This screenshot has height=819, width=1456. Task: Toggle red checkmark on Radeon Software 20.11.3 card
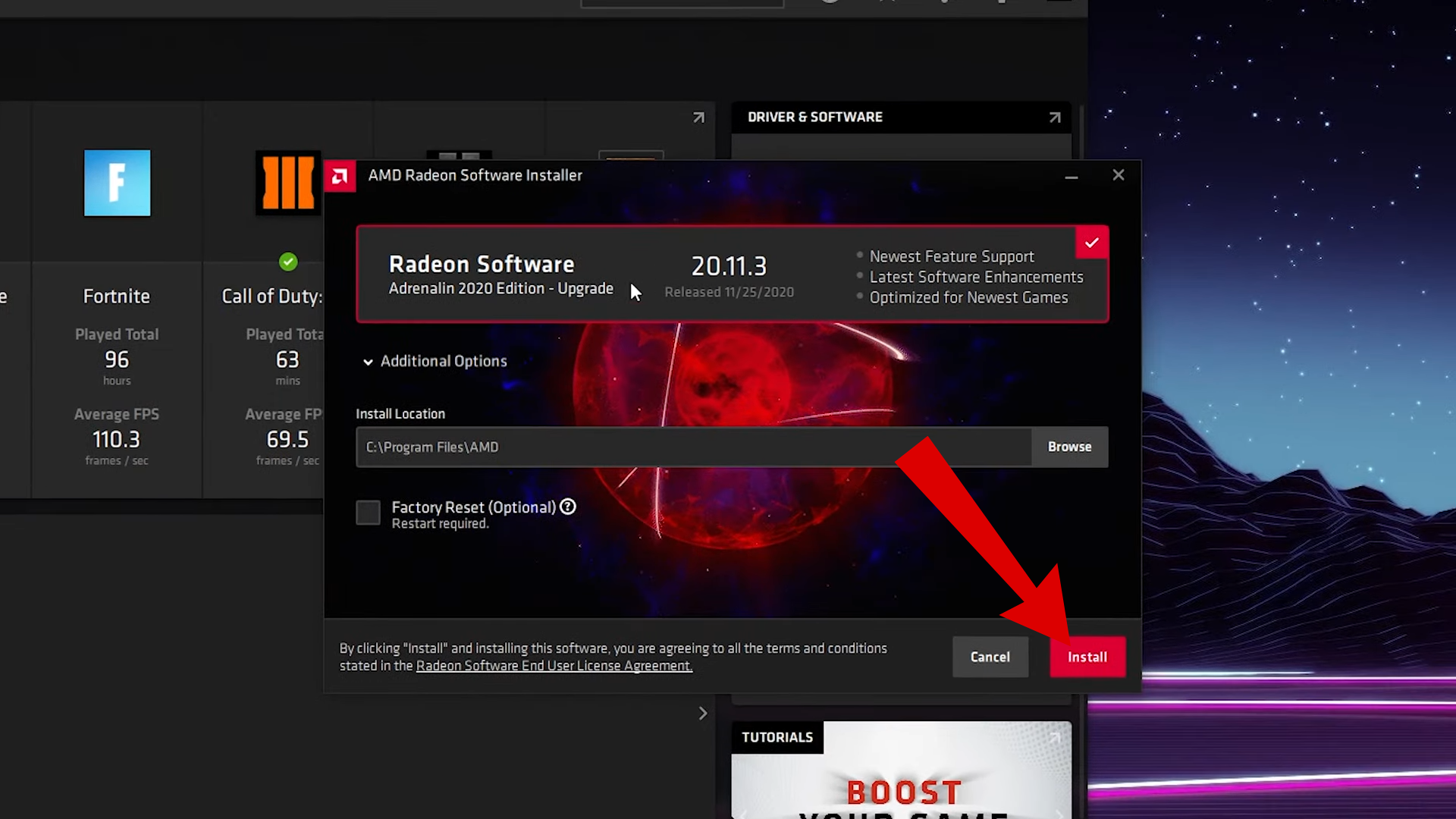point(1091,243)
